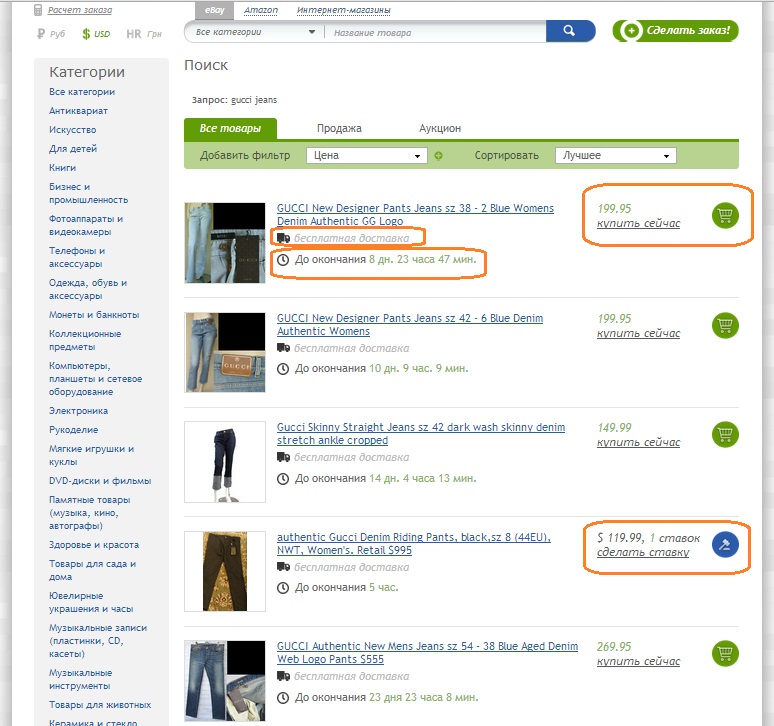Screen dimensions: 774x726
Task: Click cart icon for GUCCI sz 38 jeans
Action: click(724, 215)
